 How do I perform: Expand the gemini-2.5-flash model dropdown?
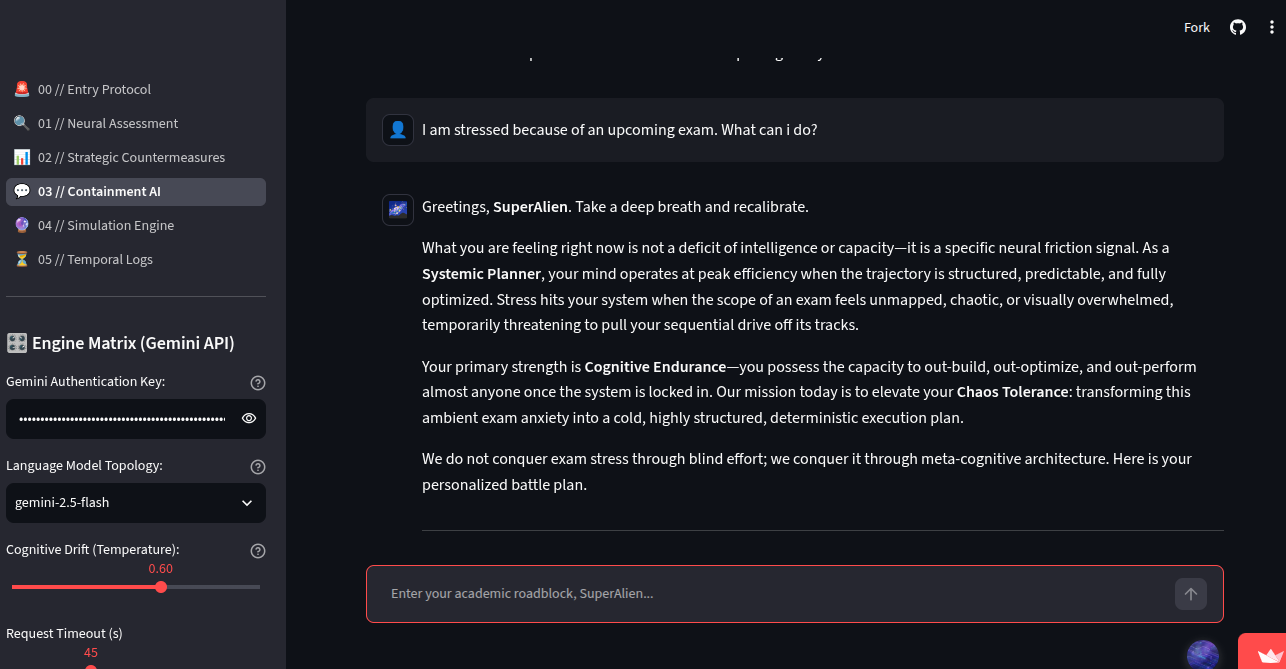(x=136, y=503)
